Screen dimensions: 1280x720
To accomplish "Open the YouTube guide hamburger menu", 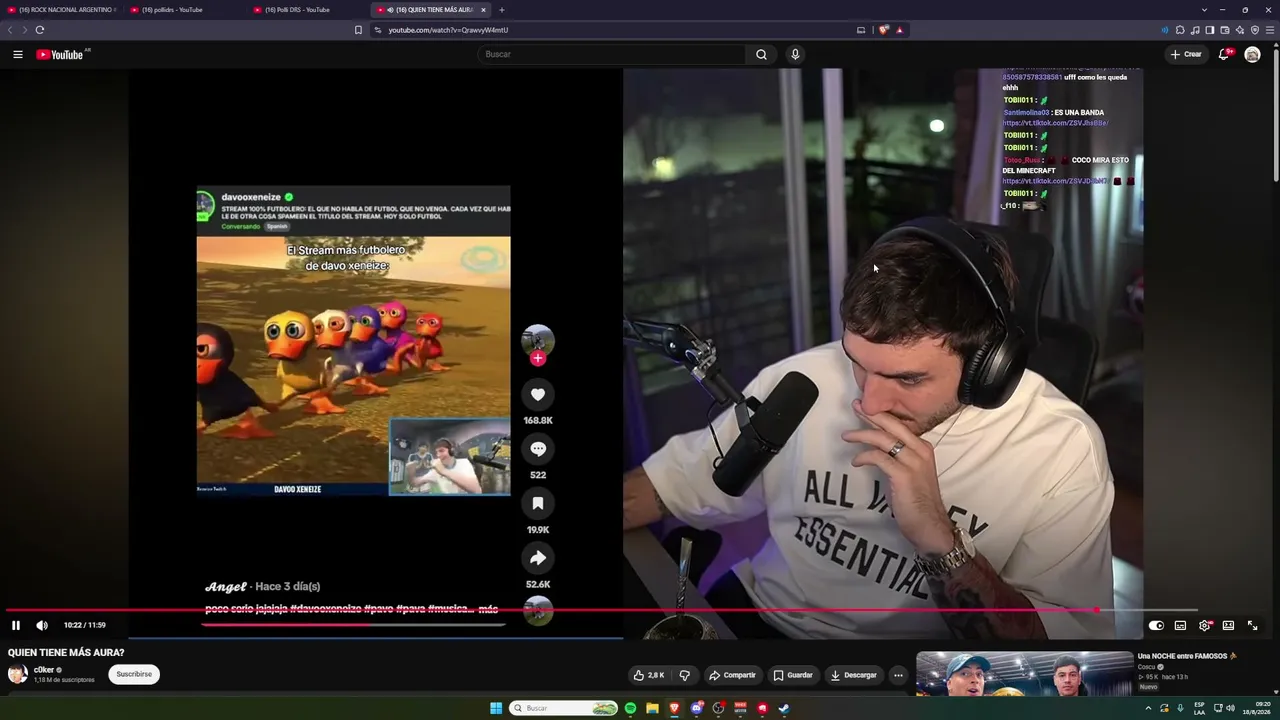I will click(18, 54).
